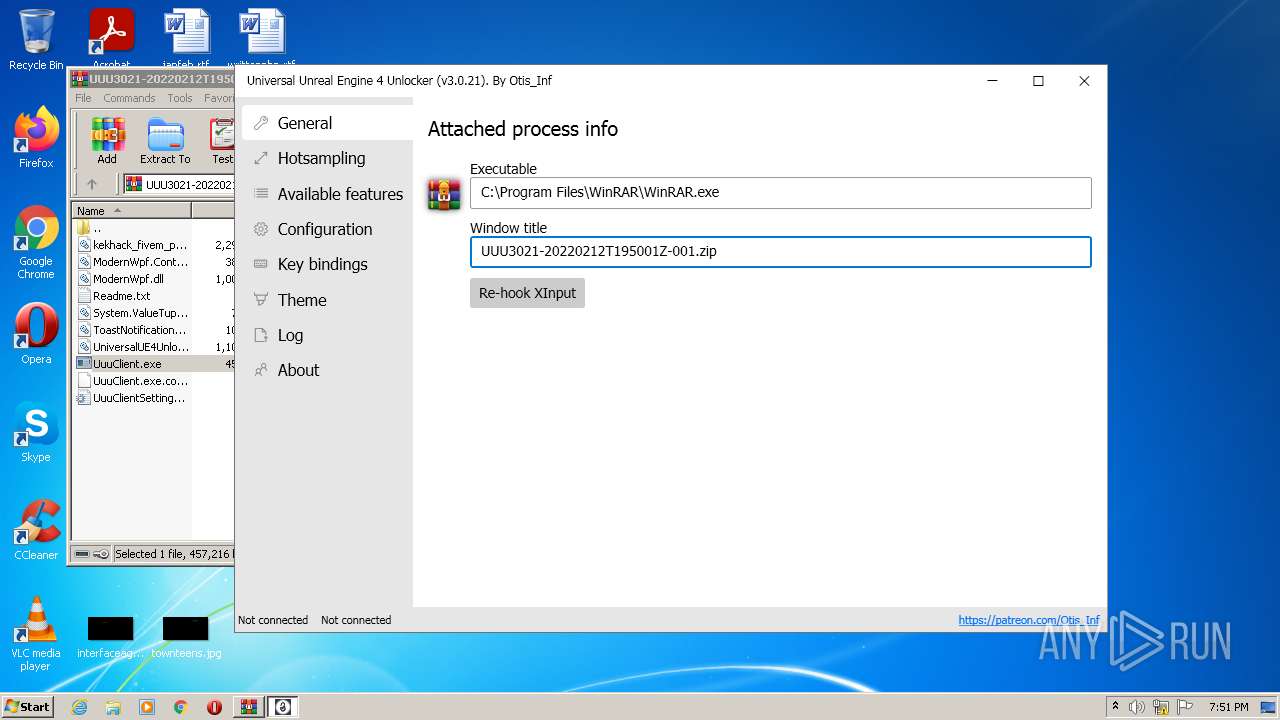Switch to the Hotsampling tab

click(327, 158)
